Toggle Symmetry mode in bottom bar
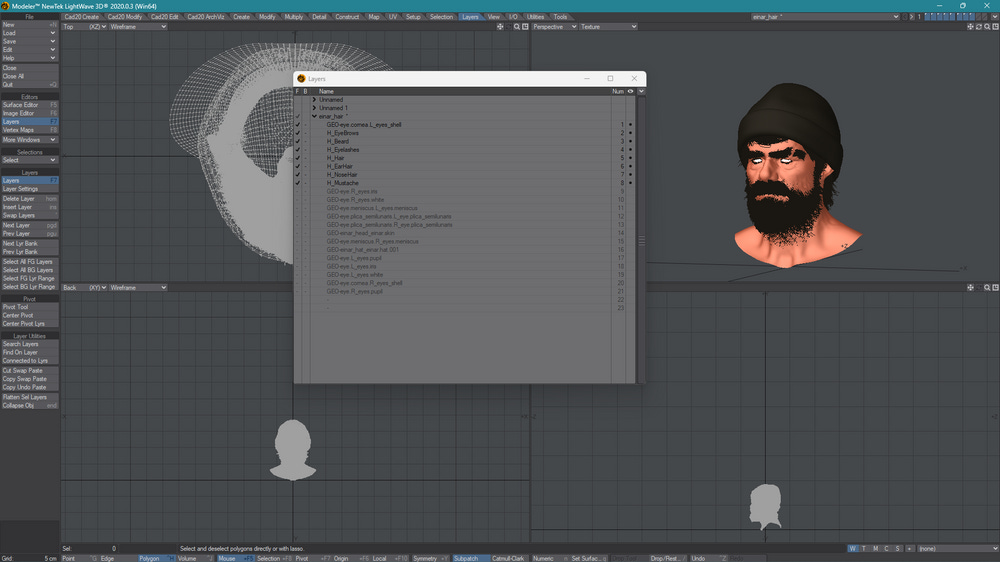The height and width of the screenshot is (562, 1000). pyautogui.click(x=430, y=558)
